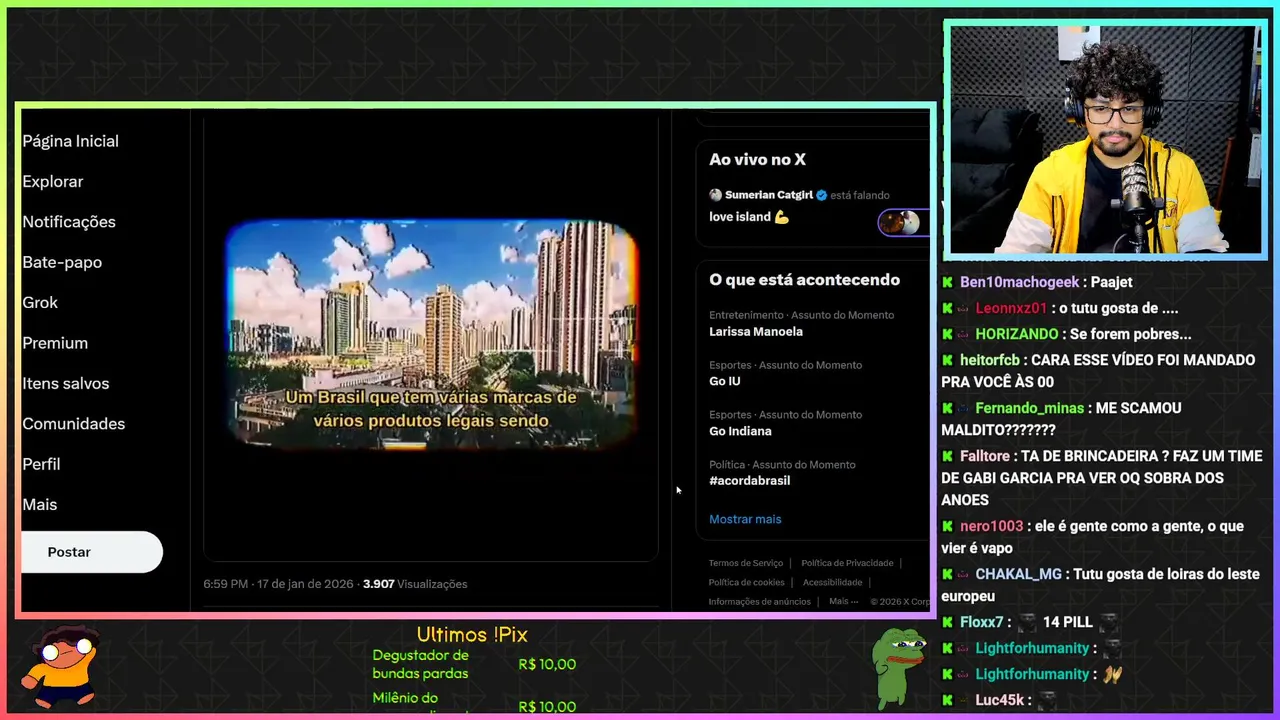Click the 14 PILL chat message
This screenshot has width=1280, height=720.
[x=1068, y=622]
